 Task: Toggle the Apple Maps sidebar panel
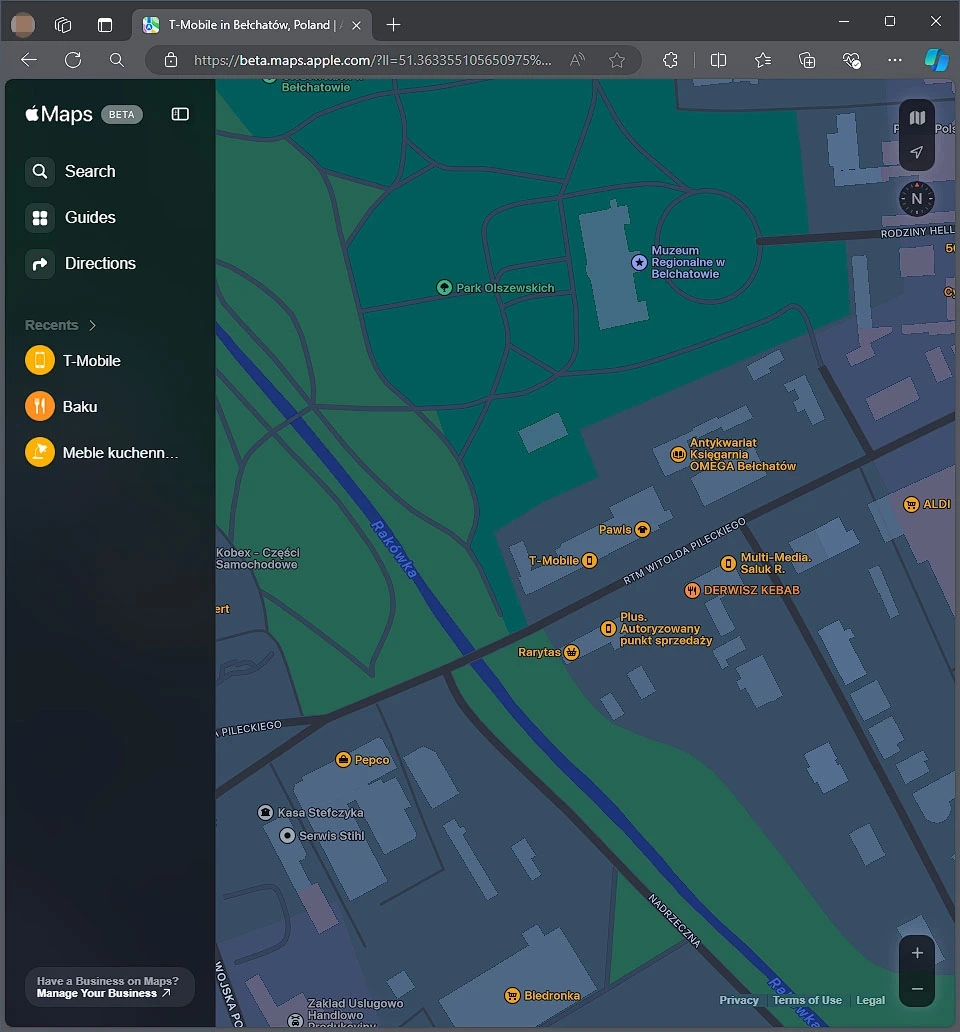click(180, 114)
